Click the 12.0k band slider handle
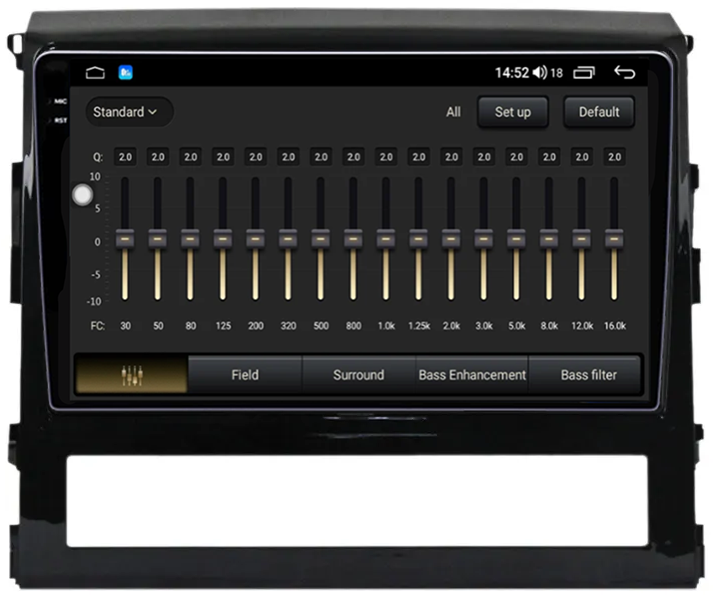The image size is (720, 597). (581, 239)
